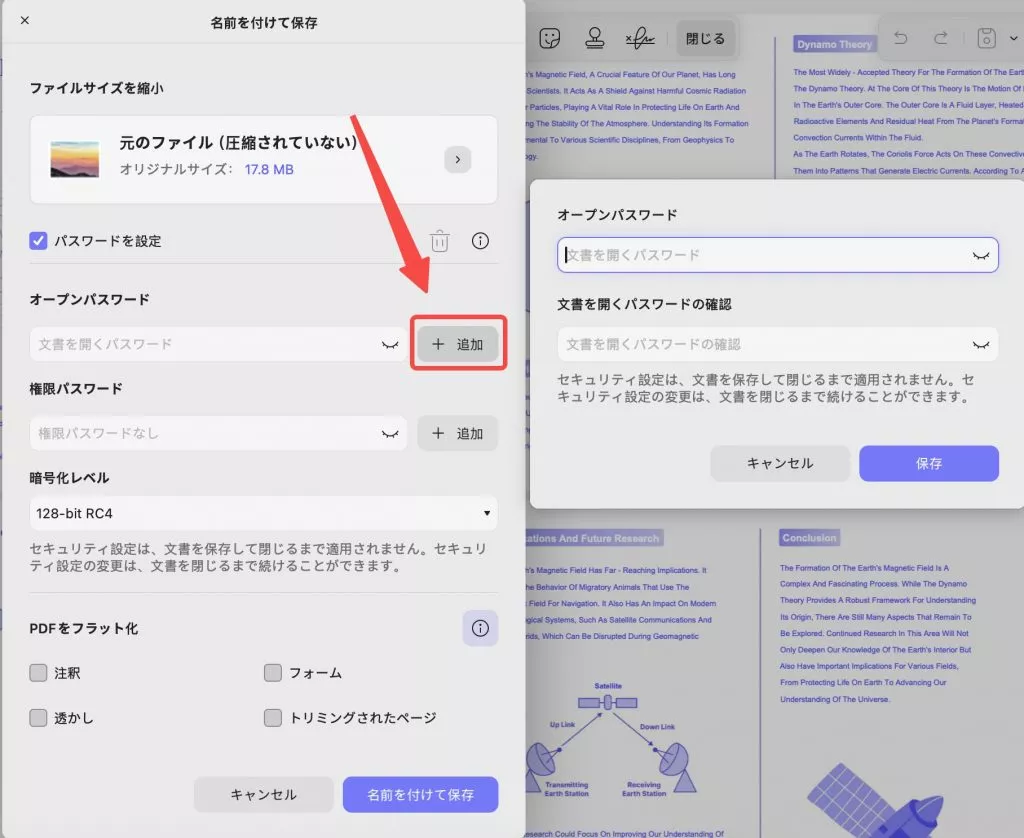Toggle eye icon in popup open password field

pos(980,255)
